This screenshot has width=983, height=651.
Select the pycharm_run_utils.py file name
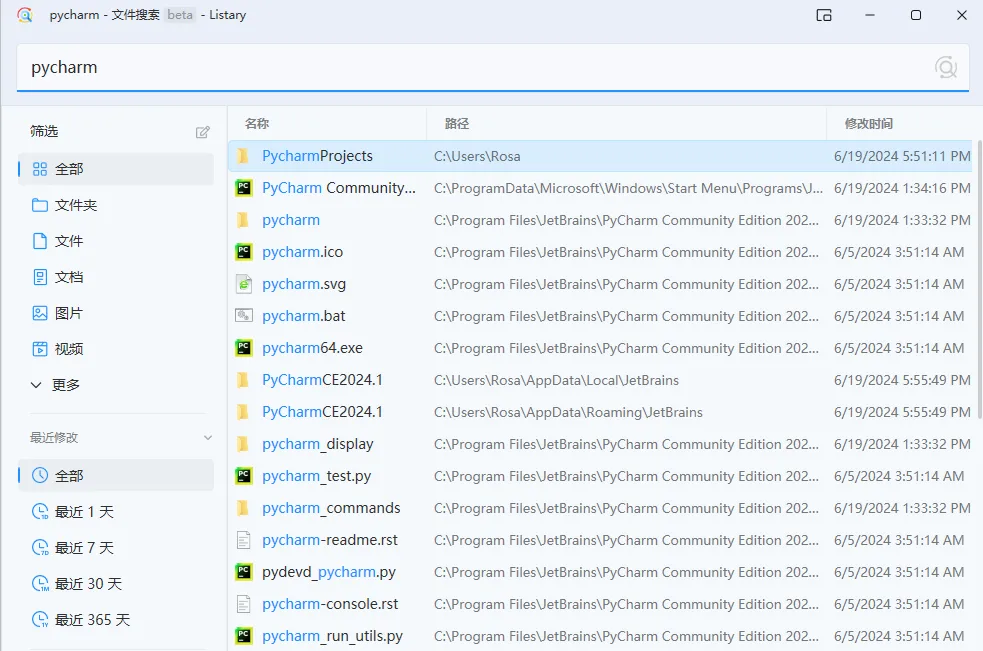pos(332,636)
